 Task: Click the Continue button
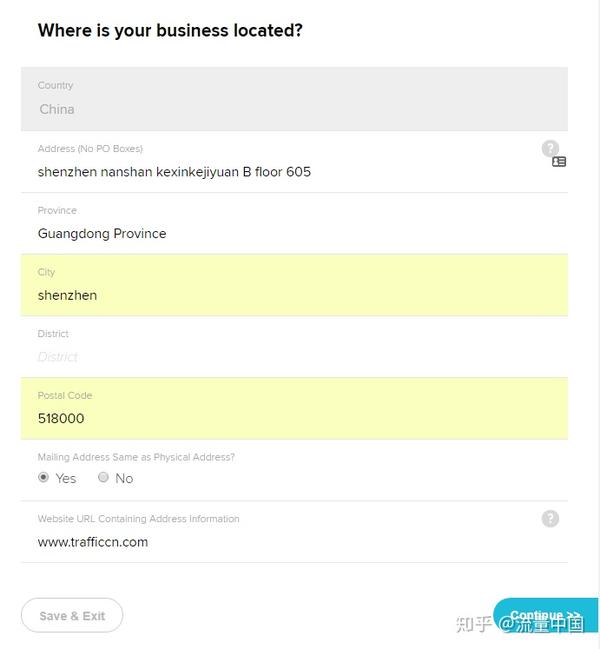pos(545,615)
